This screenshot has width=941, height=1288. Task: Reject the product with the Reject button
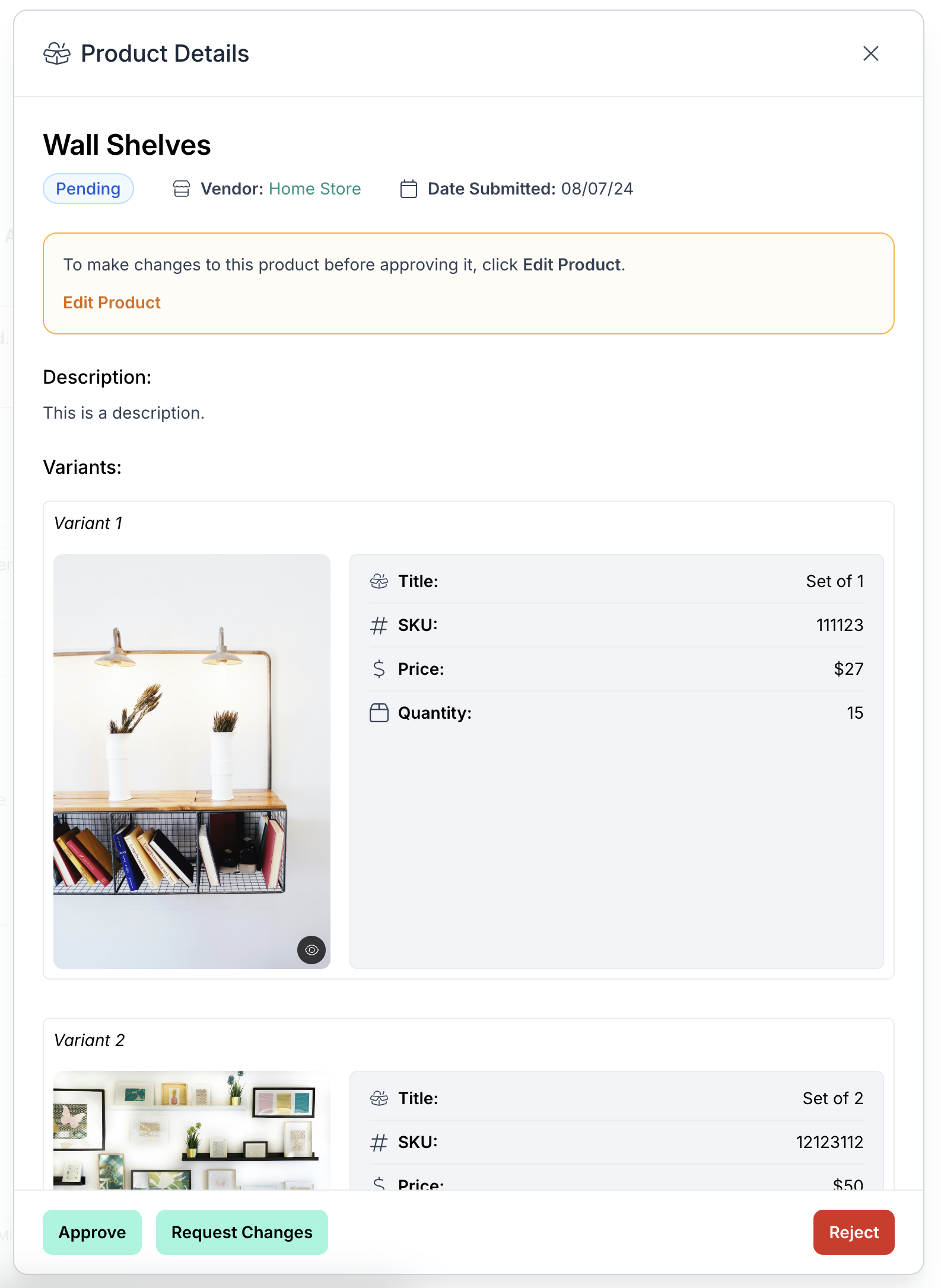854,1232
